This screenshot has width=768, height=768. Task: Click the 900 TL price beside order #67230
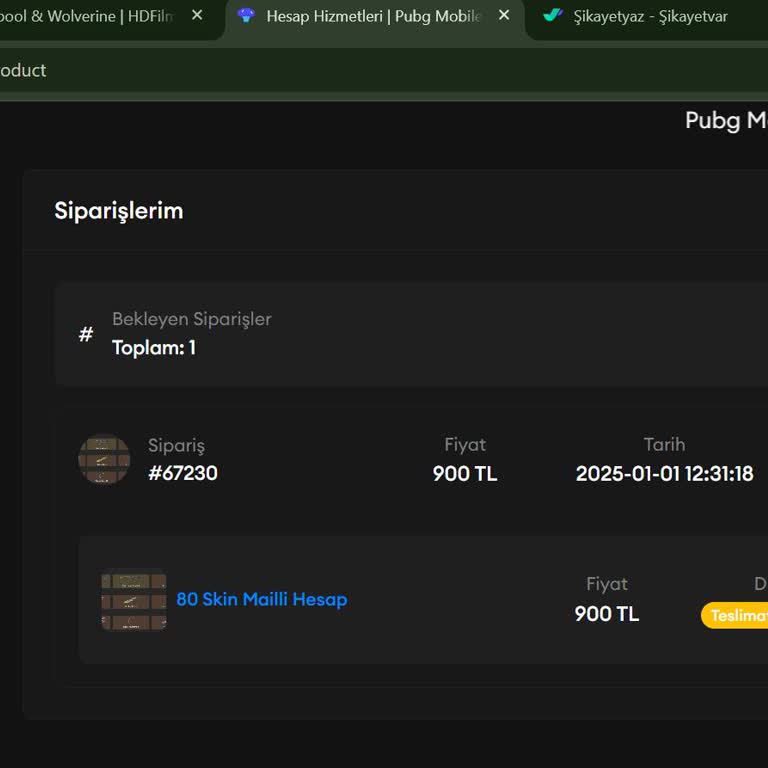(x=465, y=474)
